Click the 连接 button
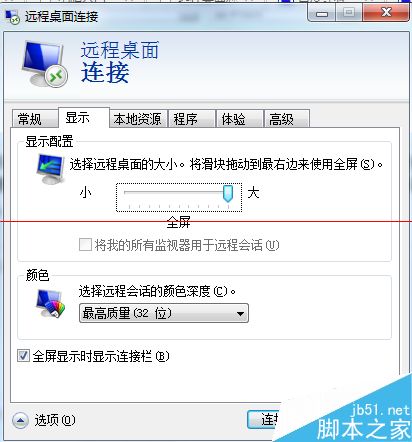 coord(263,420)
